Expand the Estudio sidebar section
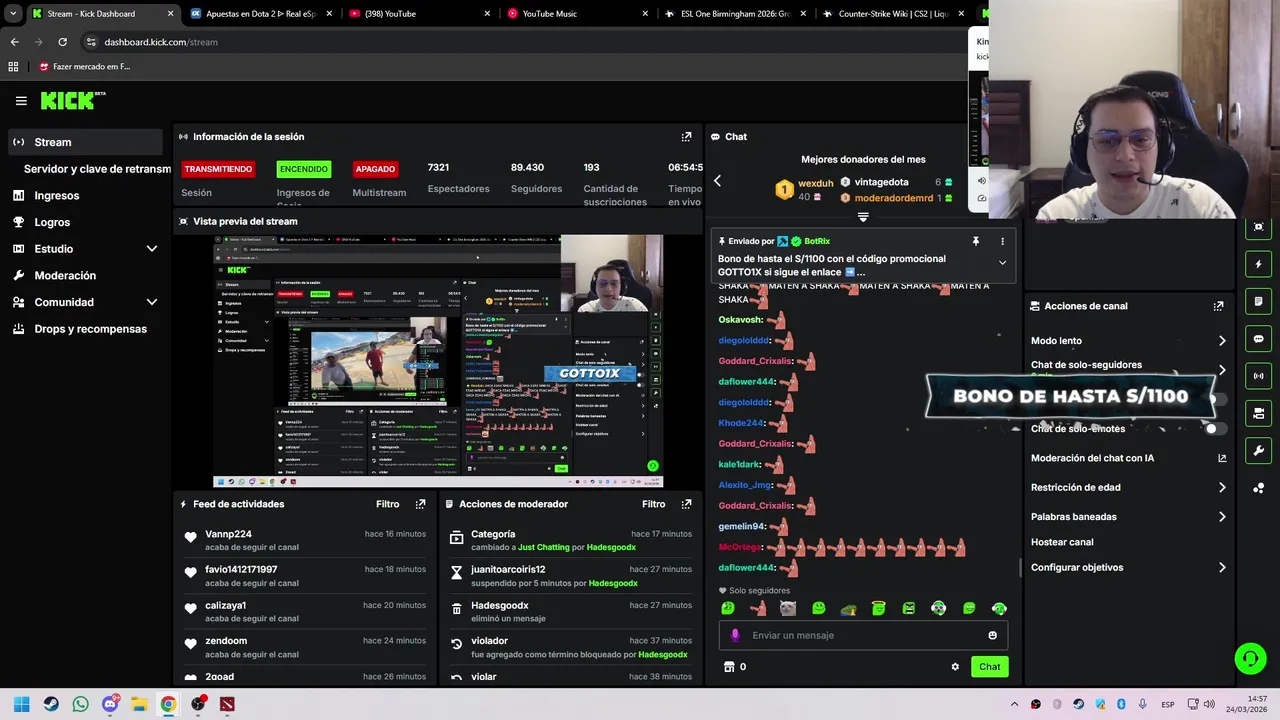 (x=152, y=249)
